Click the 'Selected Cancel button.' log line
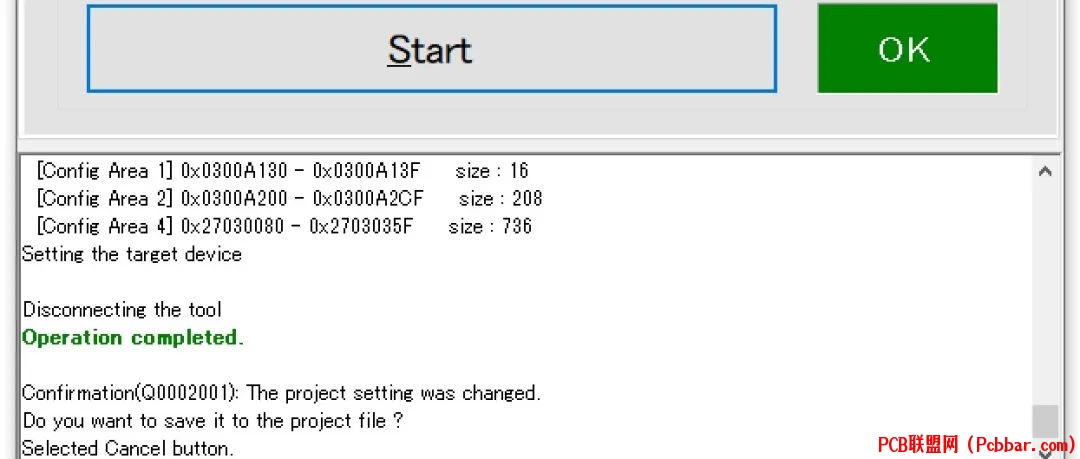This screenshot has width=1080, height=459. (128, 449)
